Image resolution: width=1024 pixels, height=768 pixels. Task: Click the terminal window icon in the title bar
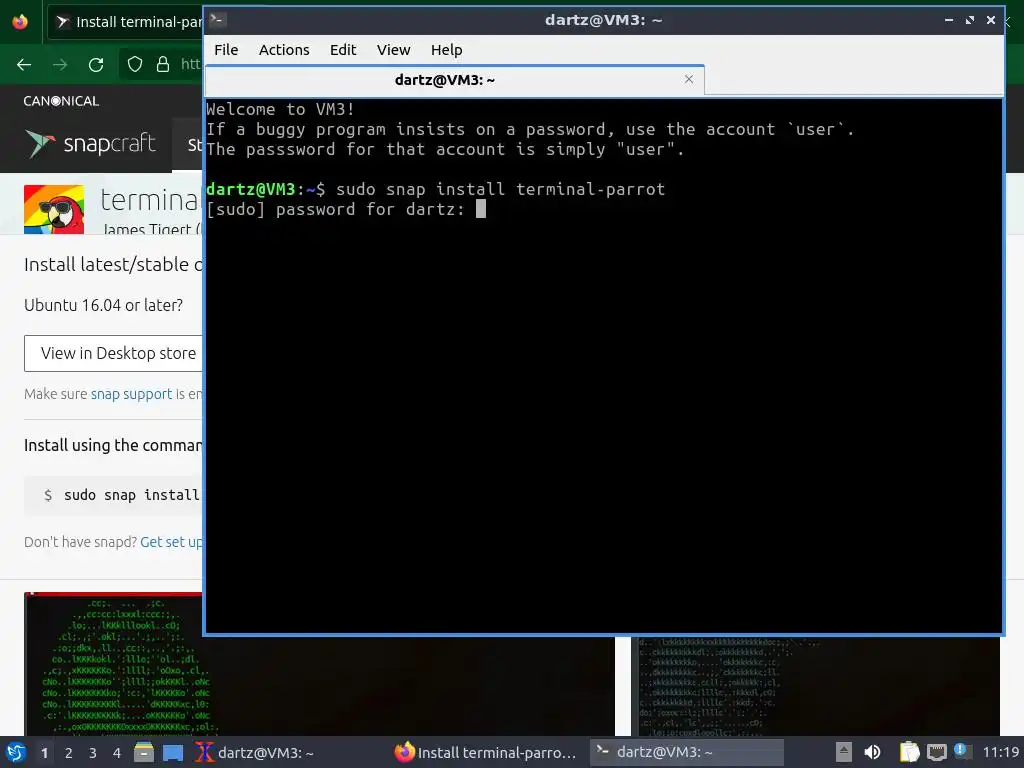pyautogui.click(x=218, y=20)
